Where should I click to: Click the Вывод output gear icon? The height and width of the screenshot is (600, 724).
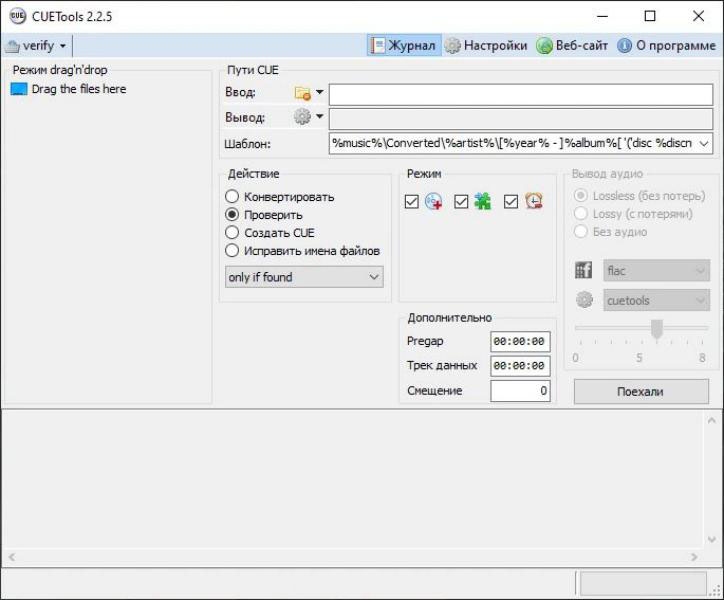302,116
